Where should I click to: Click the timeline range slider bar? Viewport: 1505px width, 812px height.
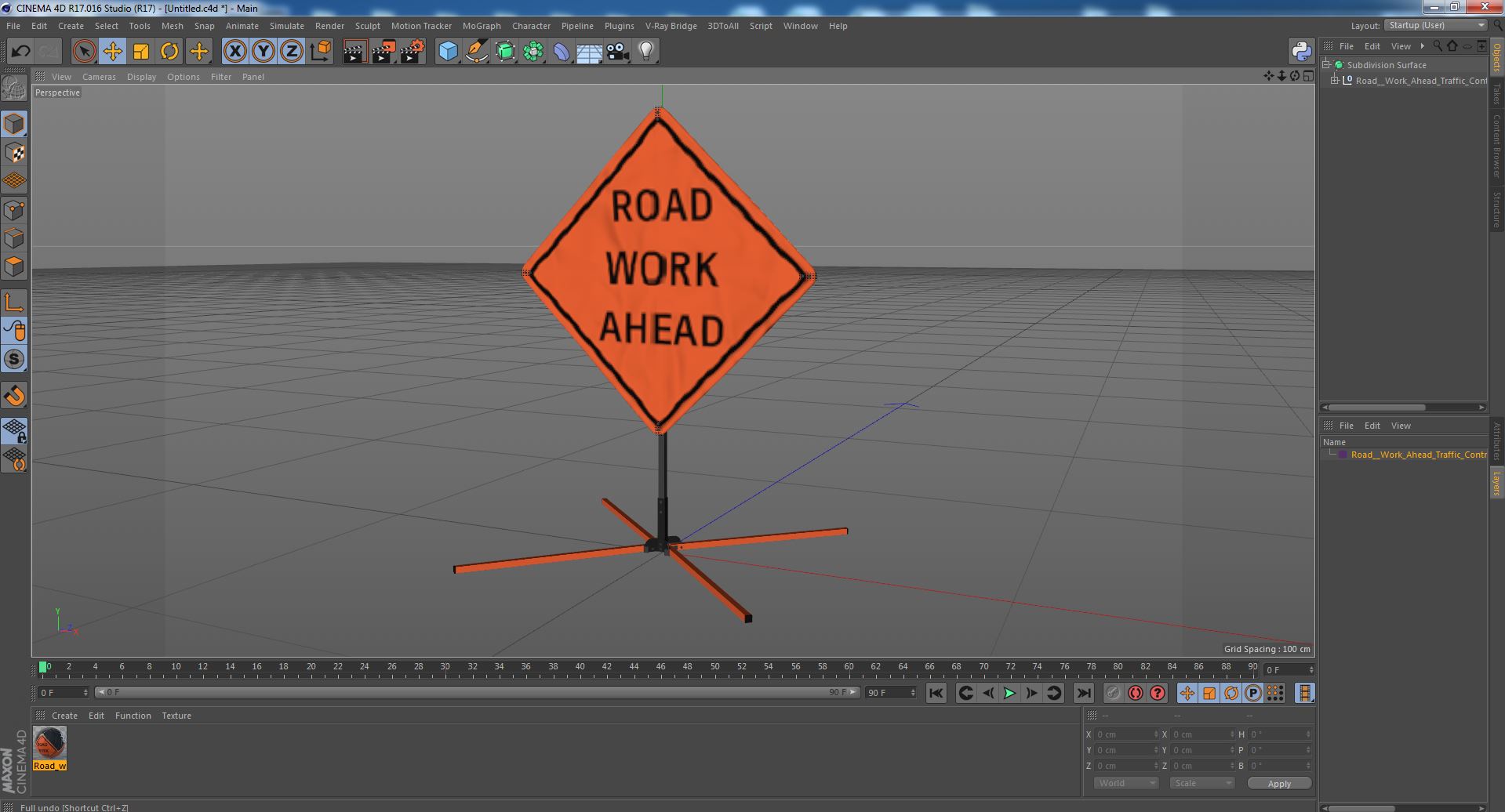point(477,692)
